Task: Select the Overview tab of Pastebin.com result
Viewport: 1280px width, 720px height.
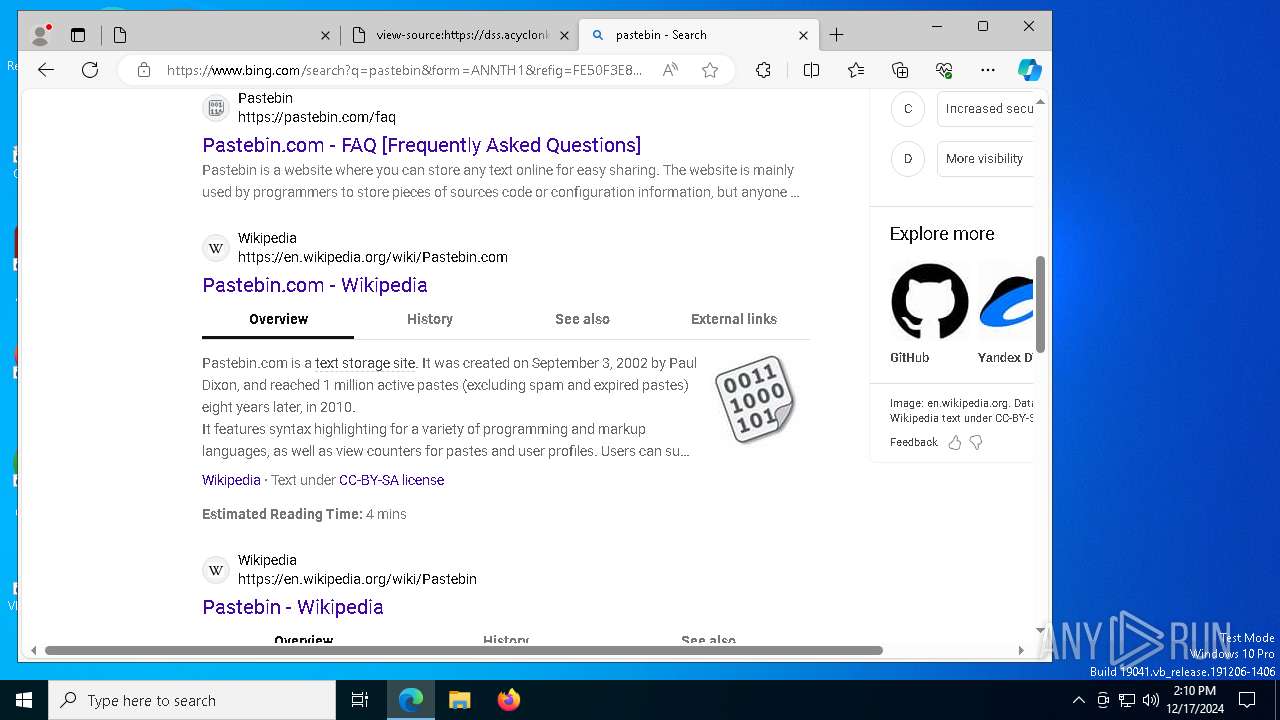Action: point(278,319)
